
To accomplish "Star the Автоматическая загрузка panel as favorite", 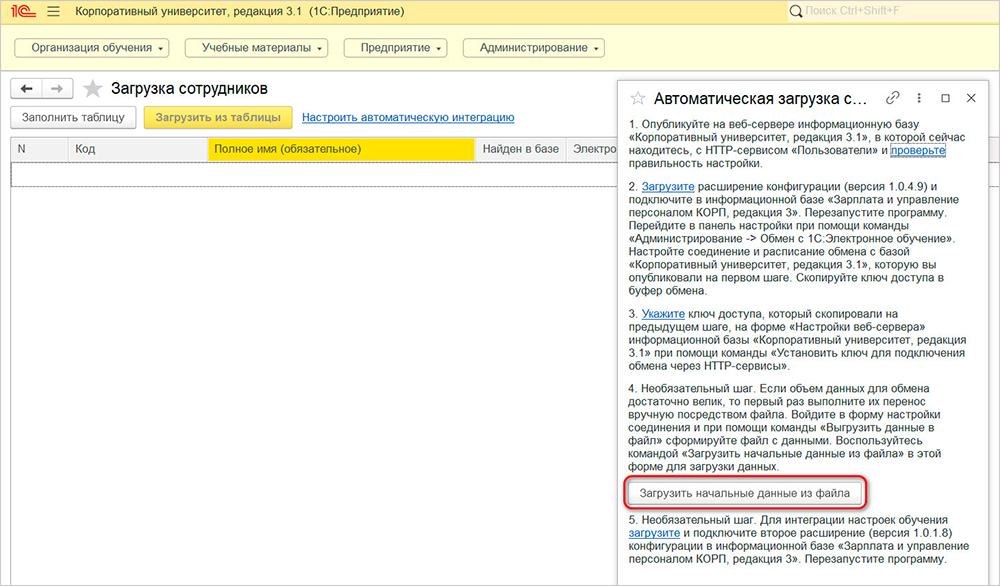I will point(638,98).
